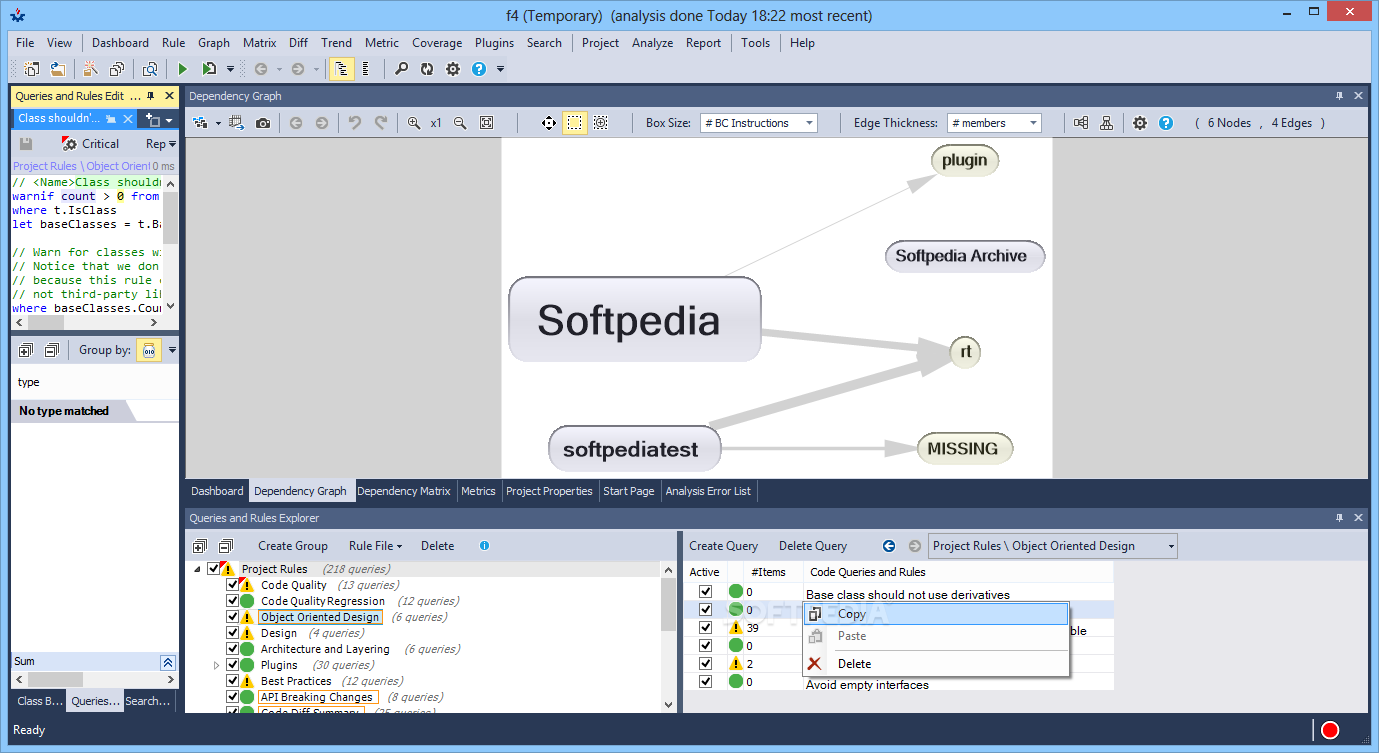Click the Refresh arrows icon in main toolbar
Viewport: 1379px width, 753px height.
tap(427, 69)
